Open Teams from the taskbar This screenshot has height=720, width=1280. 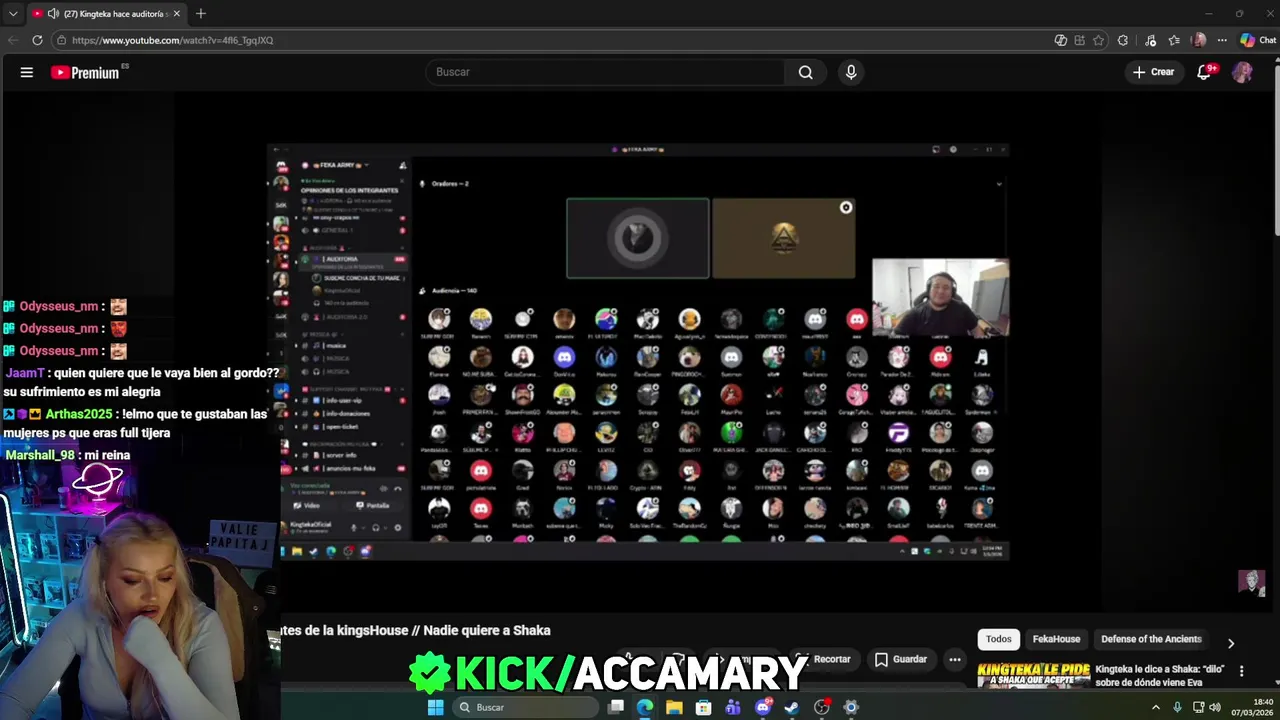[x=733, y=707]
